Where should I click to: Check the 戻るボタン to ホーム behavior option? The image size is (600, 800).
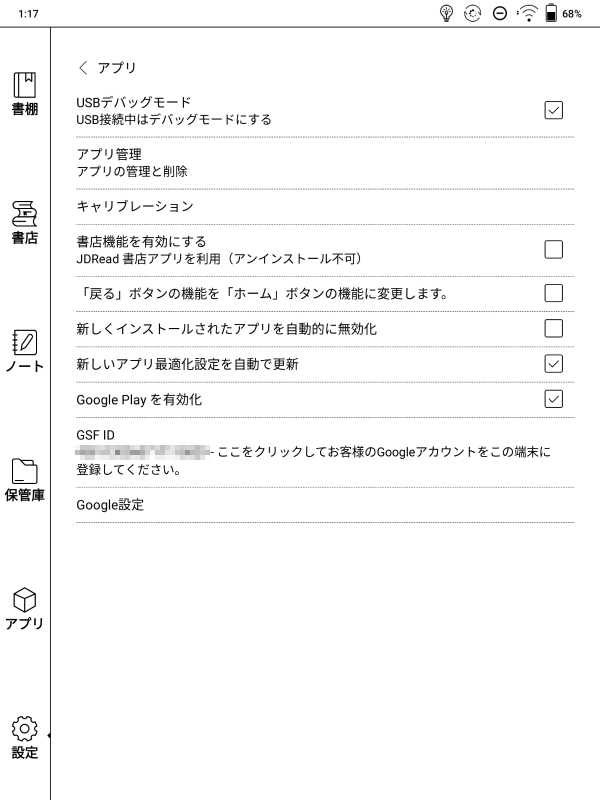tap(555, 290)
